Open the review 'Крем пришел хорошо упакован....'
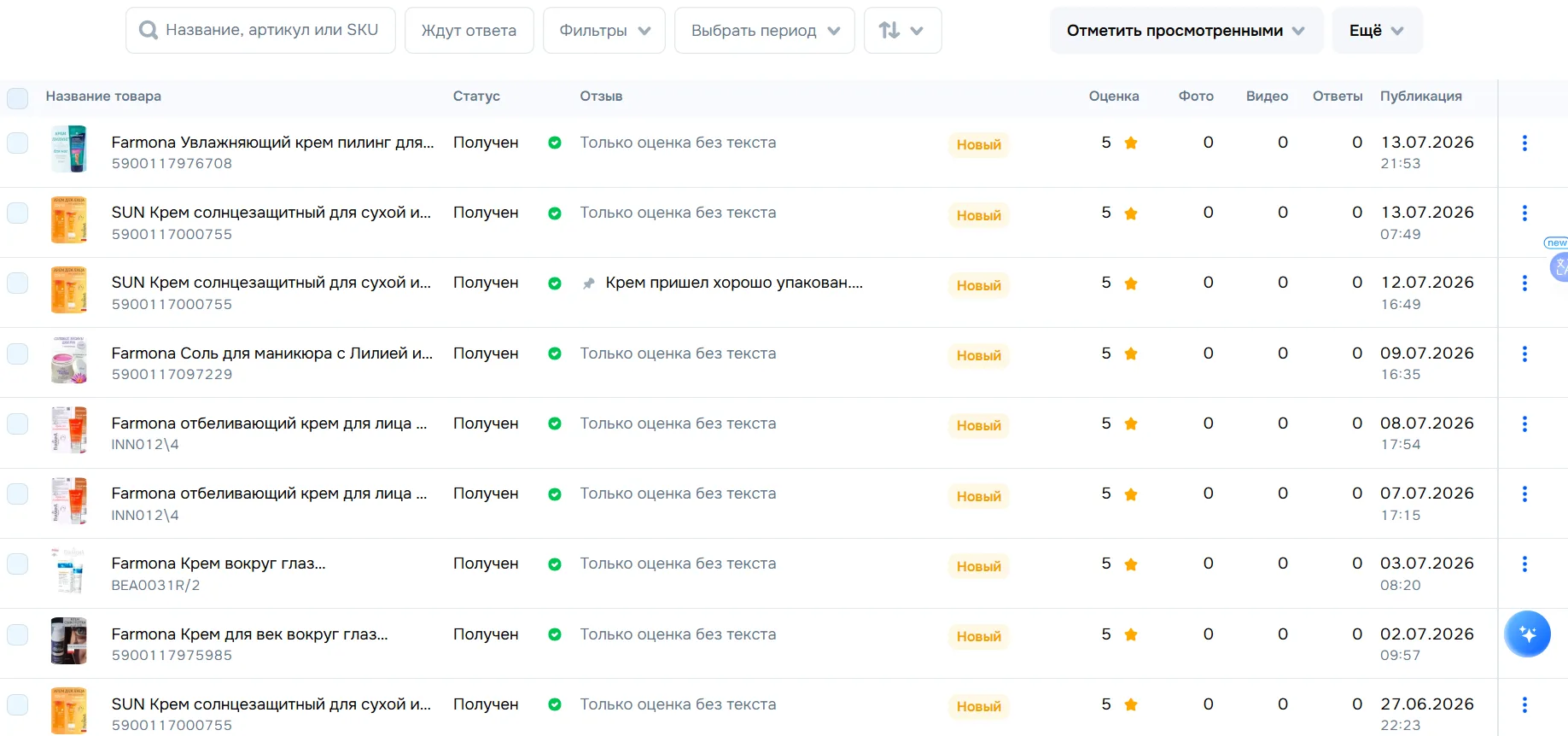The width and height of the screenshot is (1568, 736). point(734,283)
